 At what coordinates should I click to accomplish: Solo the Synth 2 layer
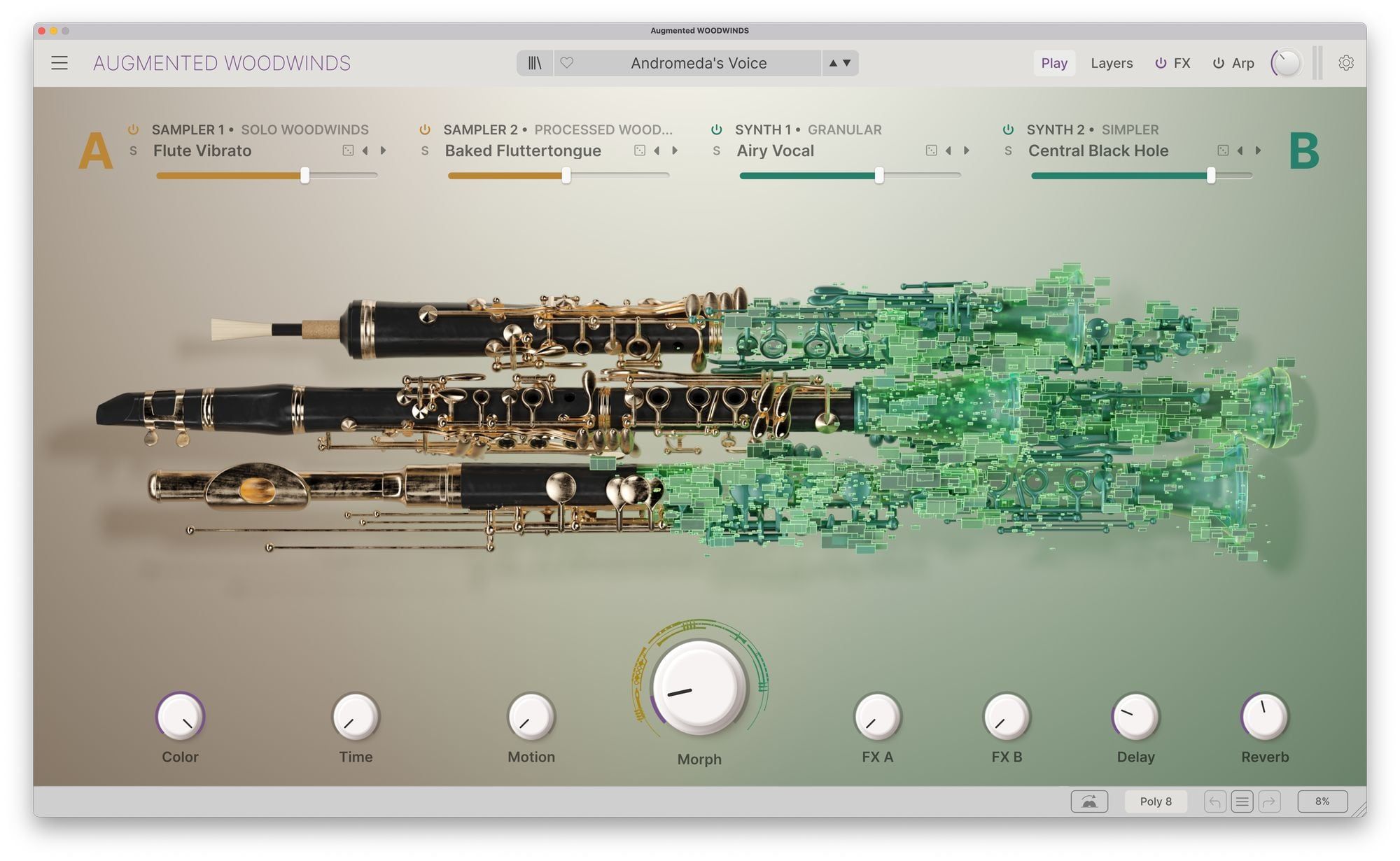pos(1008,151)
